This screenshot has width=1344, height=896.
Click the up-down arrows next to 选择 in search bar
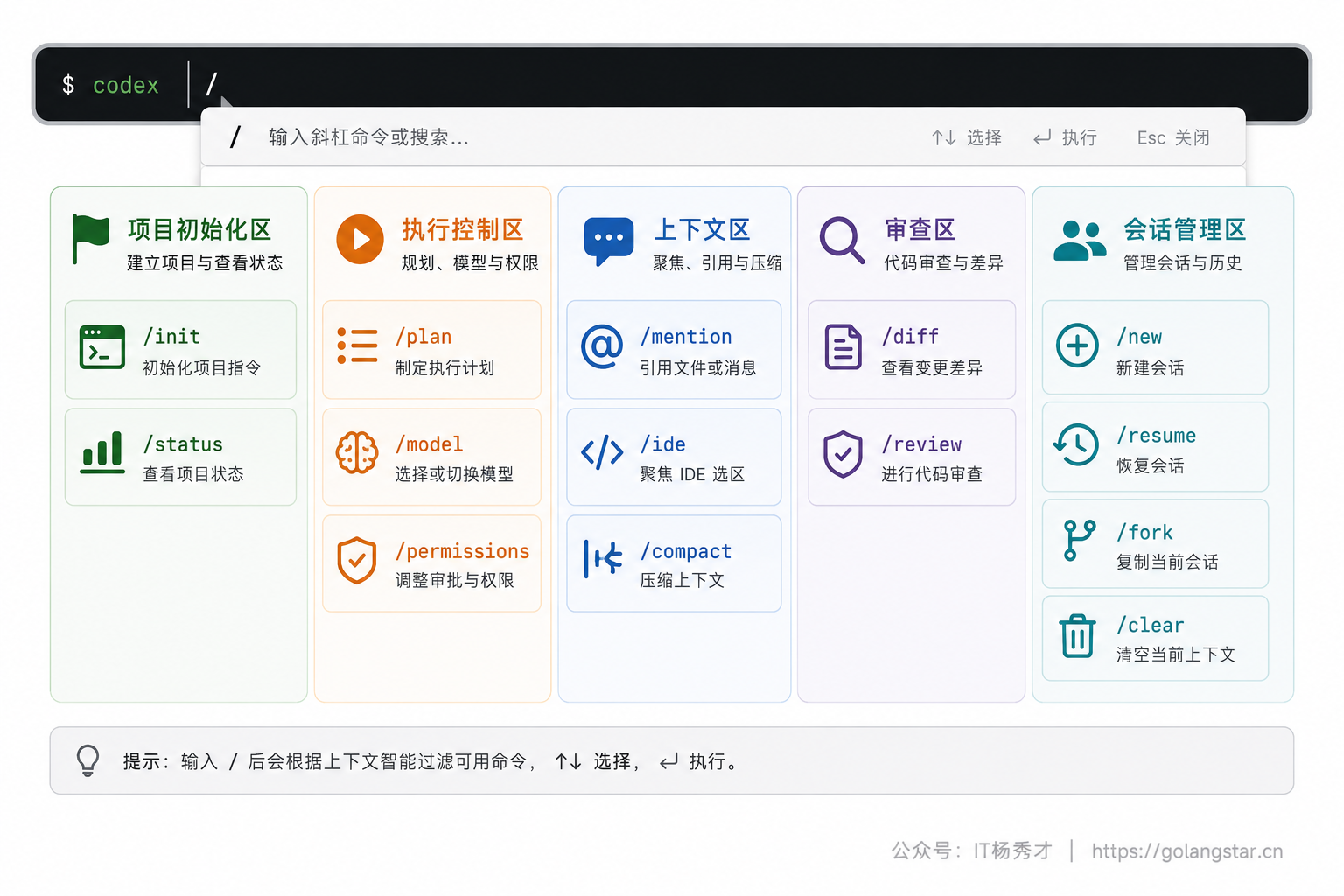tap(943, 137)
